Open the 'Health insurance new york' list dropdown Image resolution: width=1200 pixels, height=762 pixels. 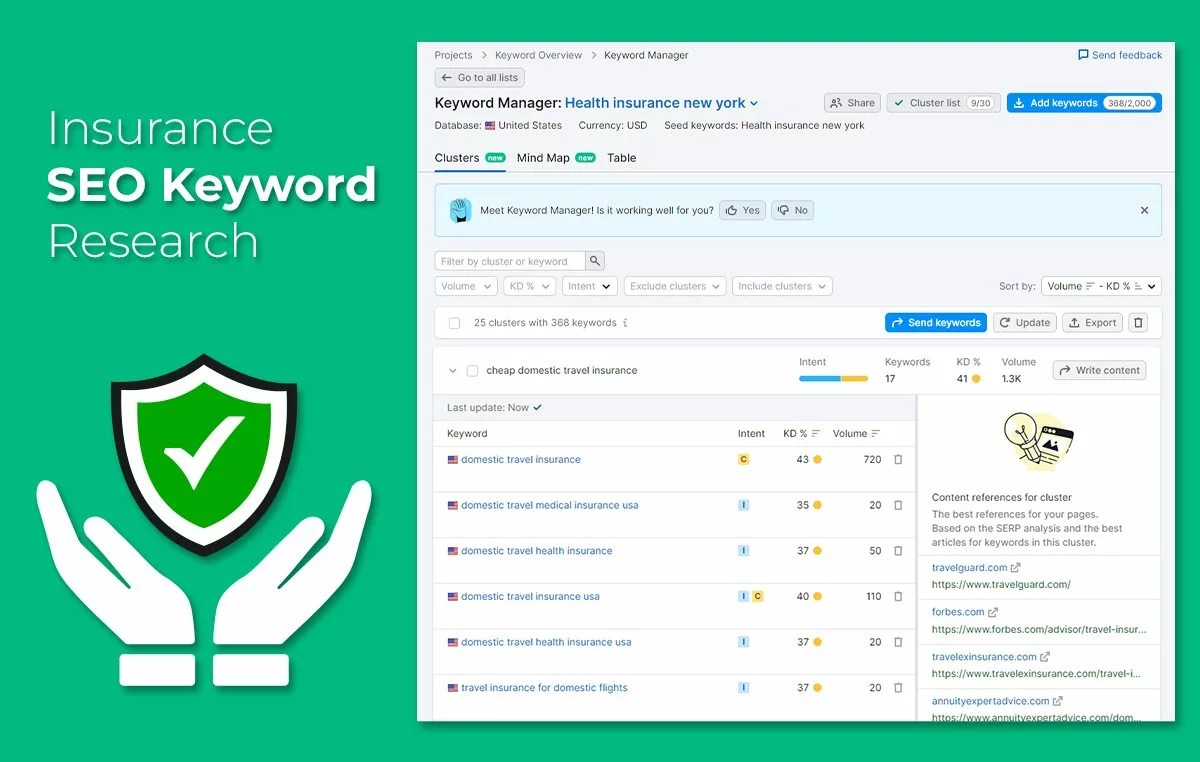tap(661, 103)
